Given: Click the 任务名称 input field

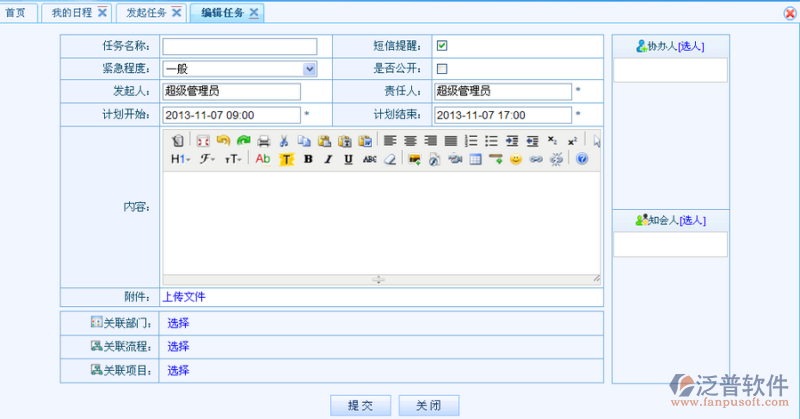Looking at the screenshot, I should coord(240,46).
